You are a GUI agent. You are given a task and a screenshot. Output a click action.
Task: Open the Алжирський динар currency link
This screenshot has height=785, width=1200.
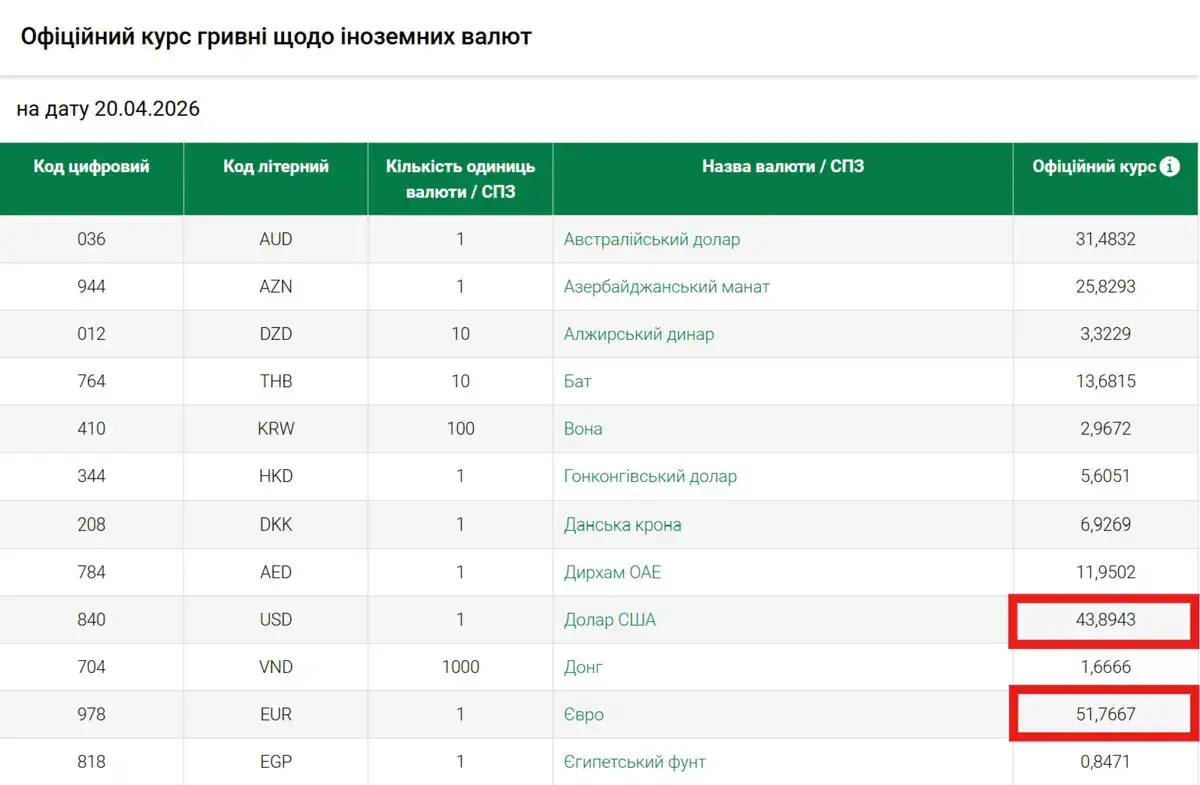point(639,334)
